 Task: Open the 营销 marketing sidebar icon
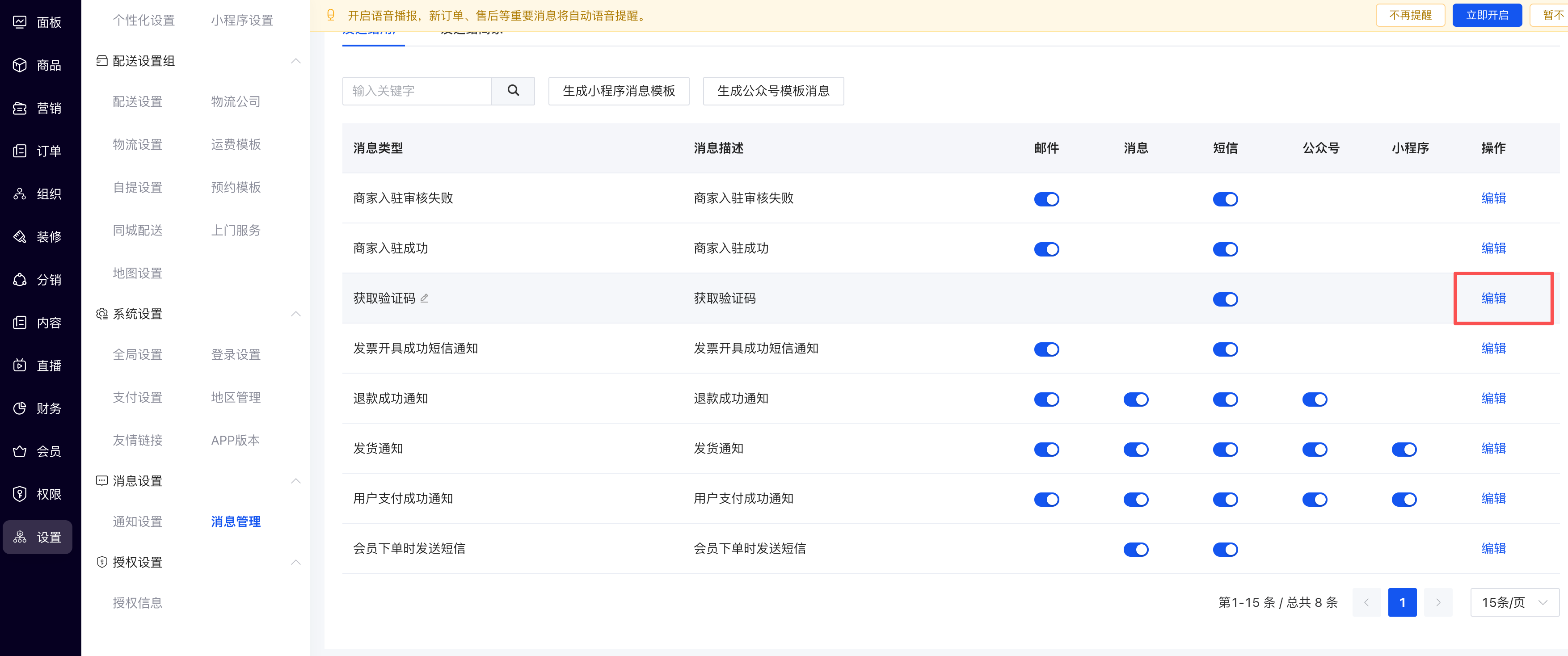(x=20, y=108)
